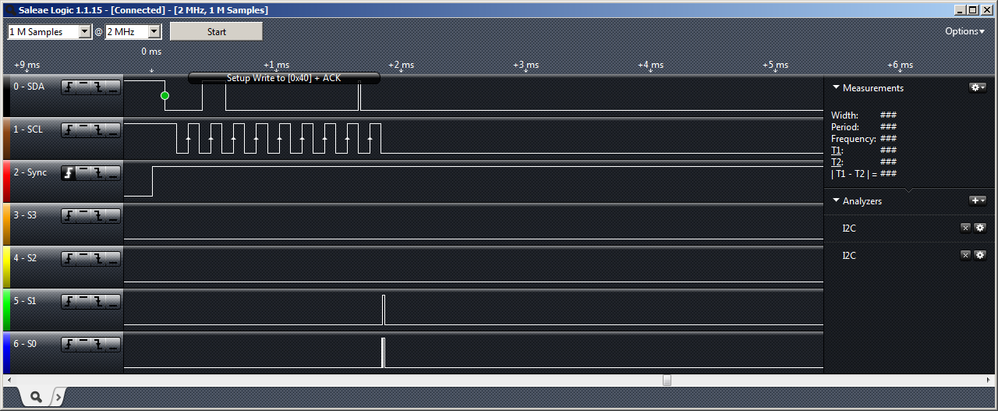The width and height of the screenshot is (998, 411).
Task: Collapse the Analyzers panel
Action: click(836, 200)
